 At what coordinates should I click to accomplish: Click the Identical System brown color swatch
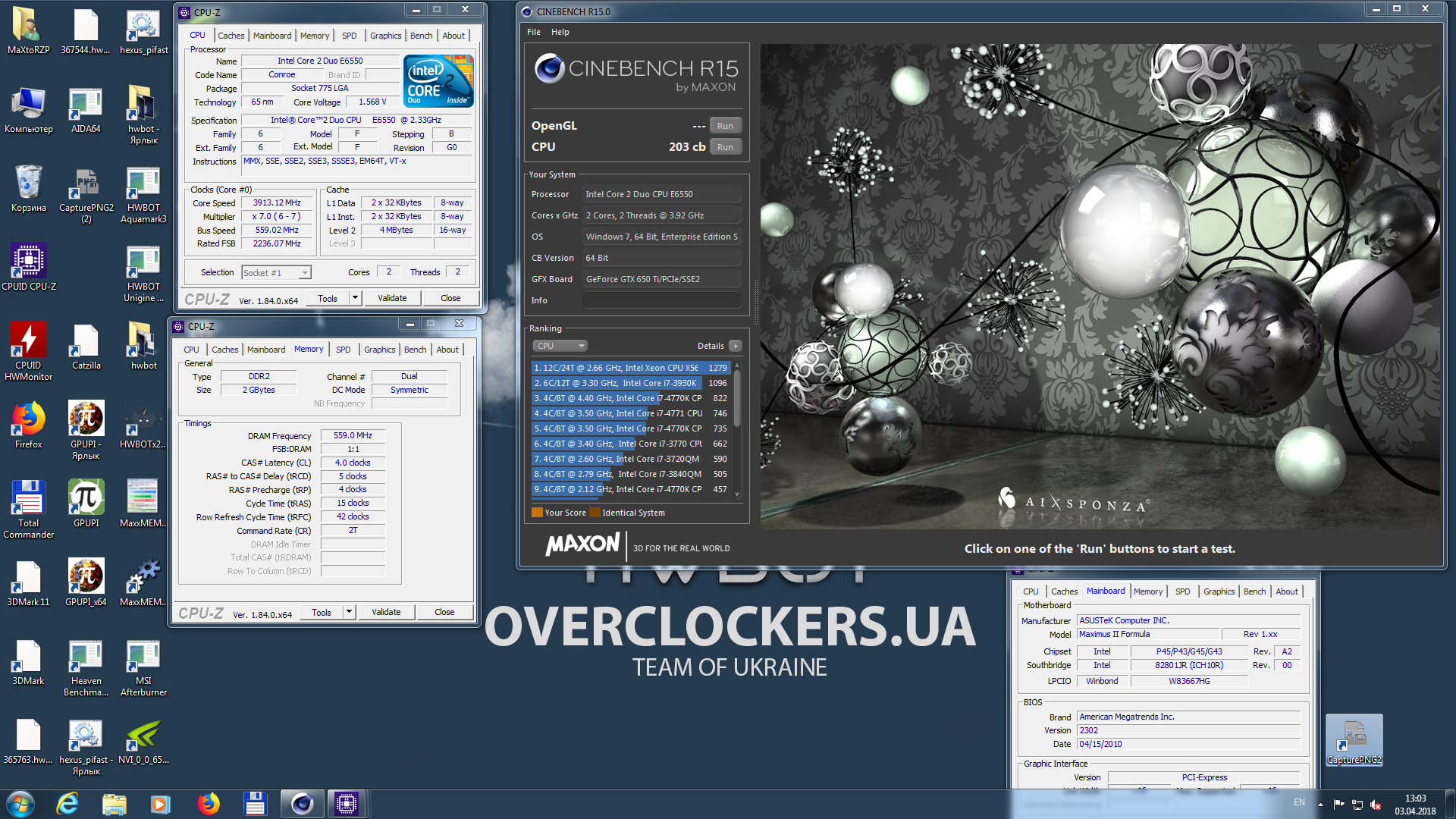[595, 513]
